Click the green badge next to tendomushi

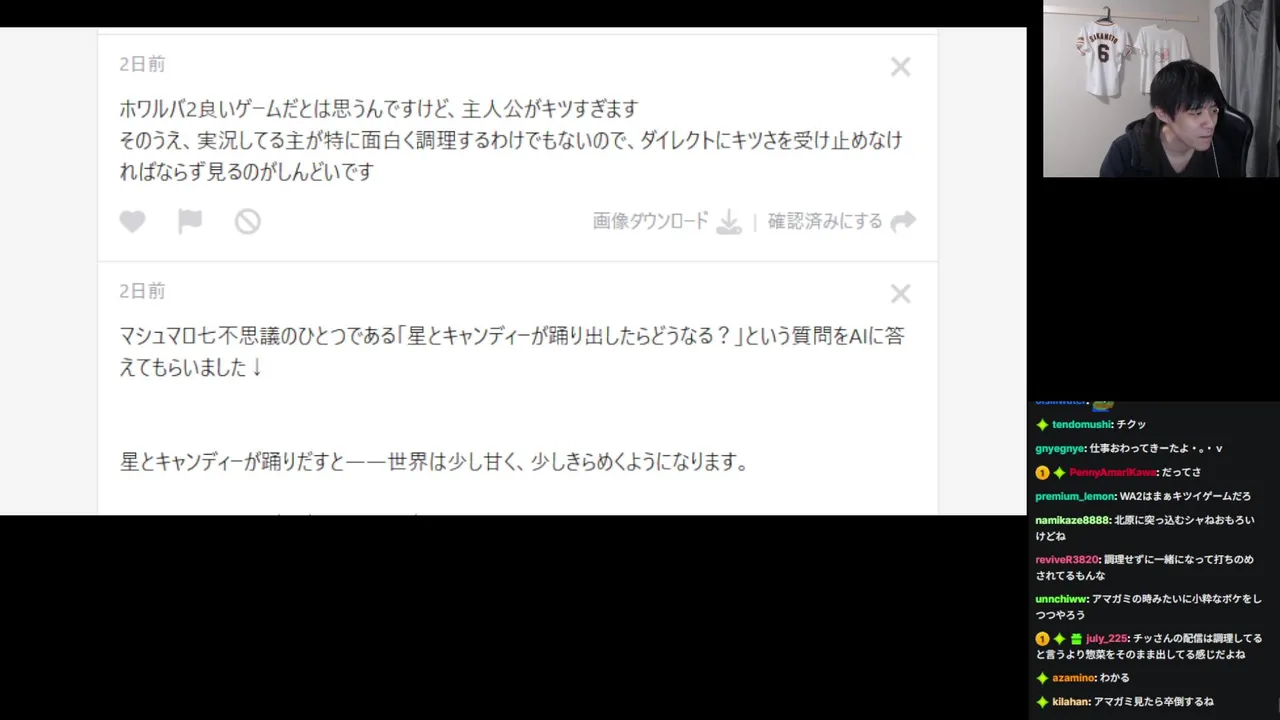[1042, 425]
